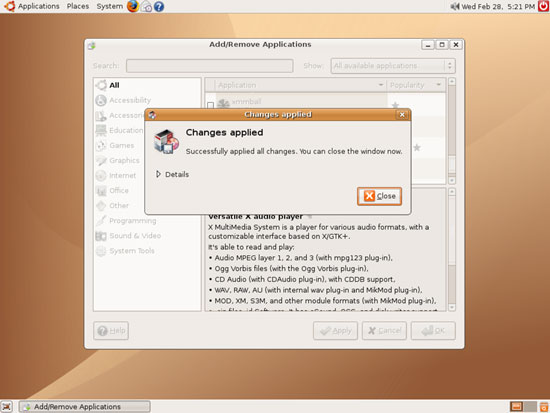Screen dimensions: 550x413
Task: Sort by Popularity column header
Action: click(x=416, y=85)
